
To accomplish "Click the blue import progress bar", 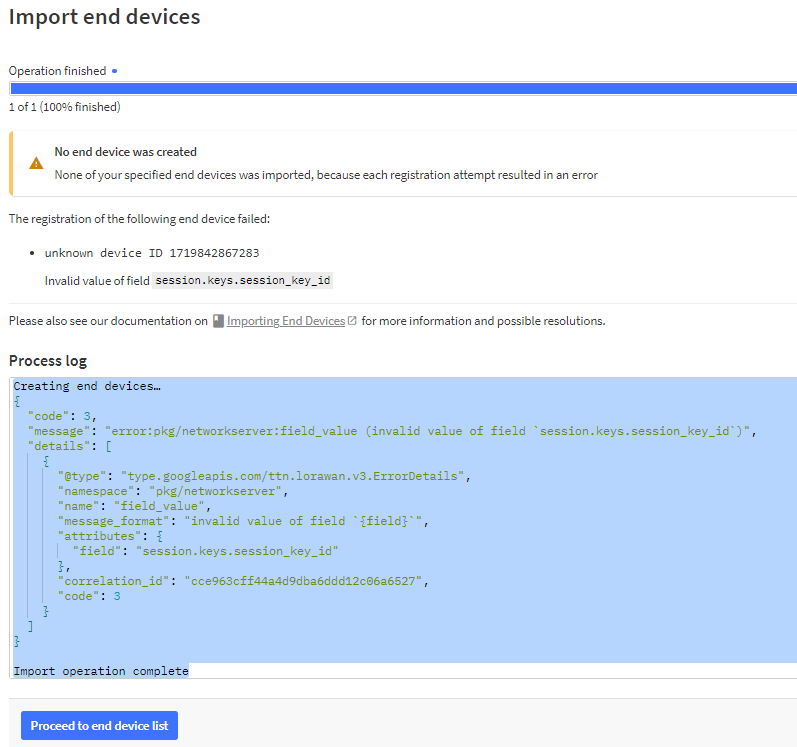I will [x=402, y=88].
